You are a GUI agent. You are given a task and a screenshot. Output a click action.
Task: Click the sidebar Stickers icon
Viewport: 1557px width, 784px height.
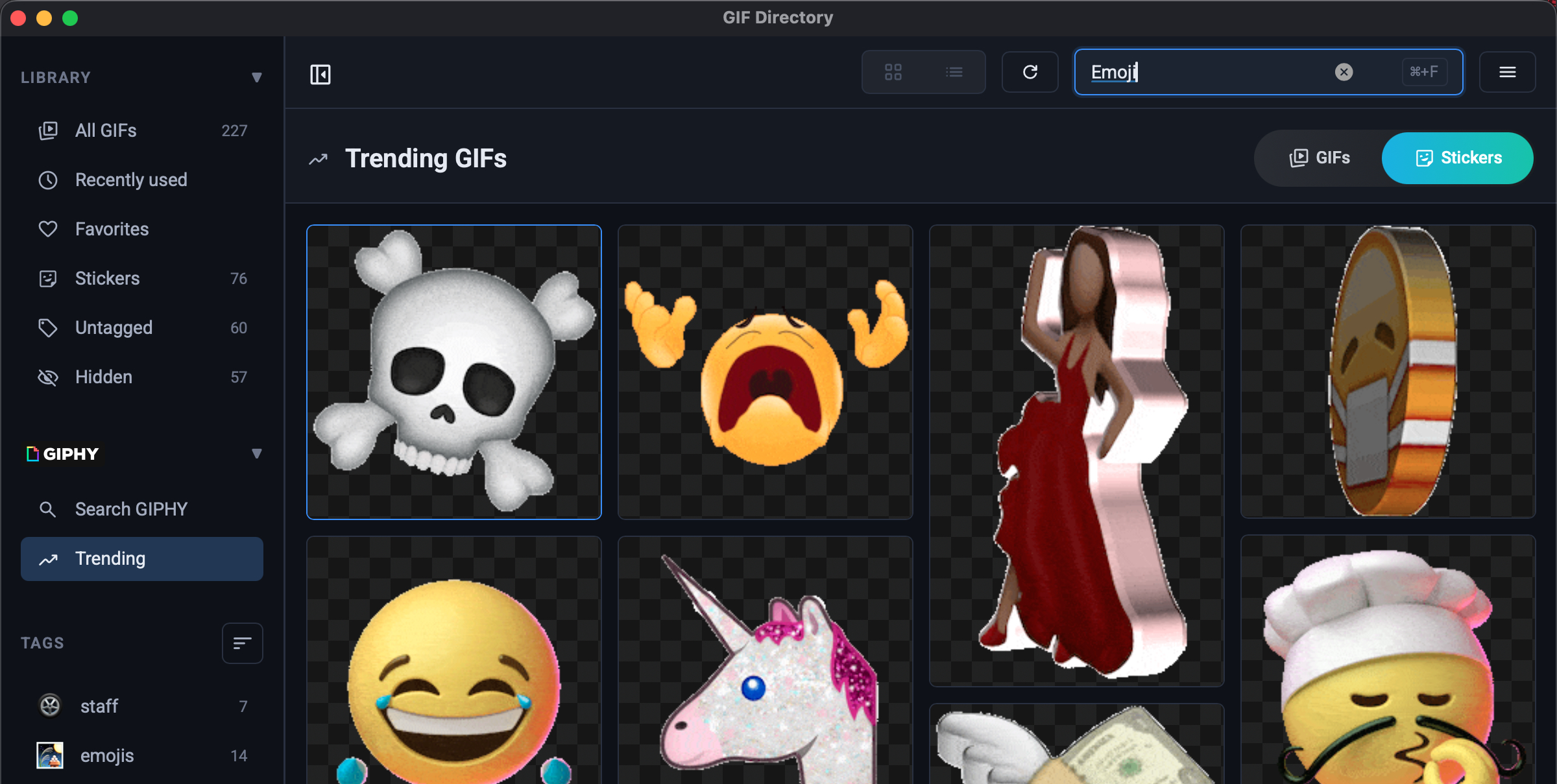click(x=48, y=278)
